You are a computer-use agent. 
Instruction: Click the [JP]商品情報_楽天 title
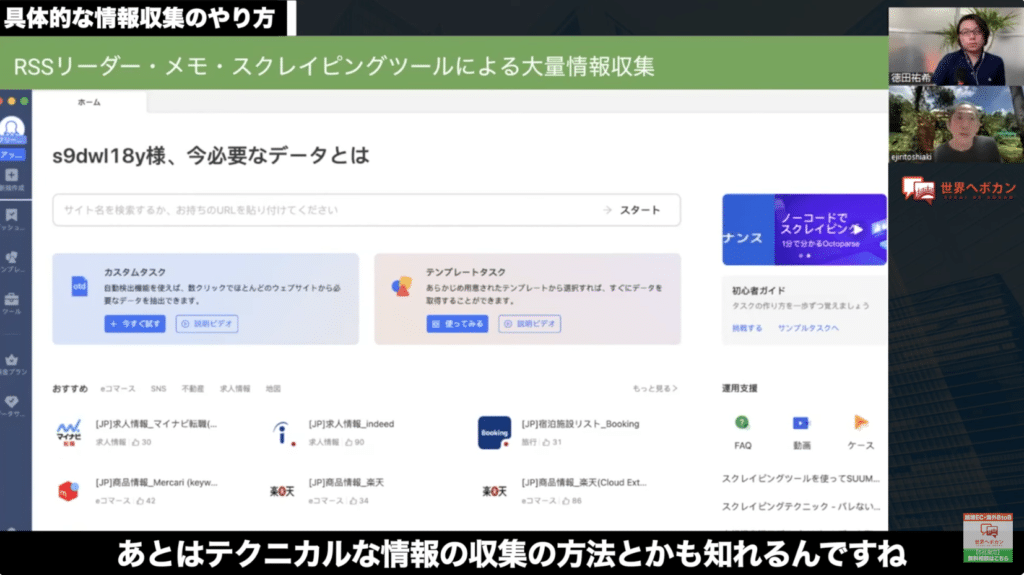tap(346, 483)
